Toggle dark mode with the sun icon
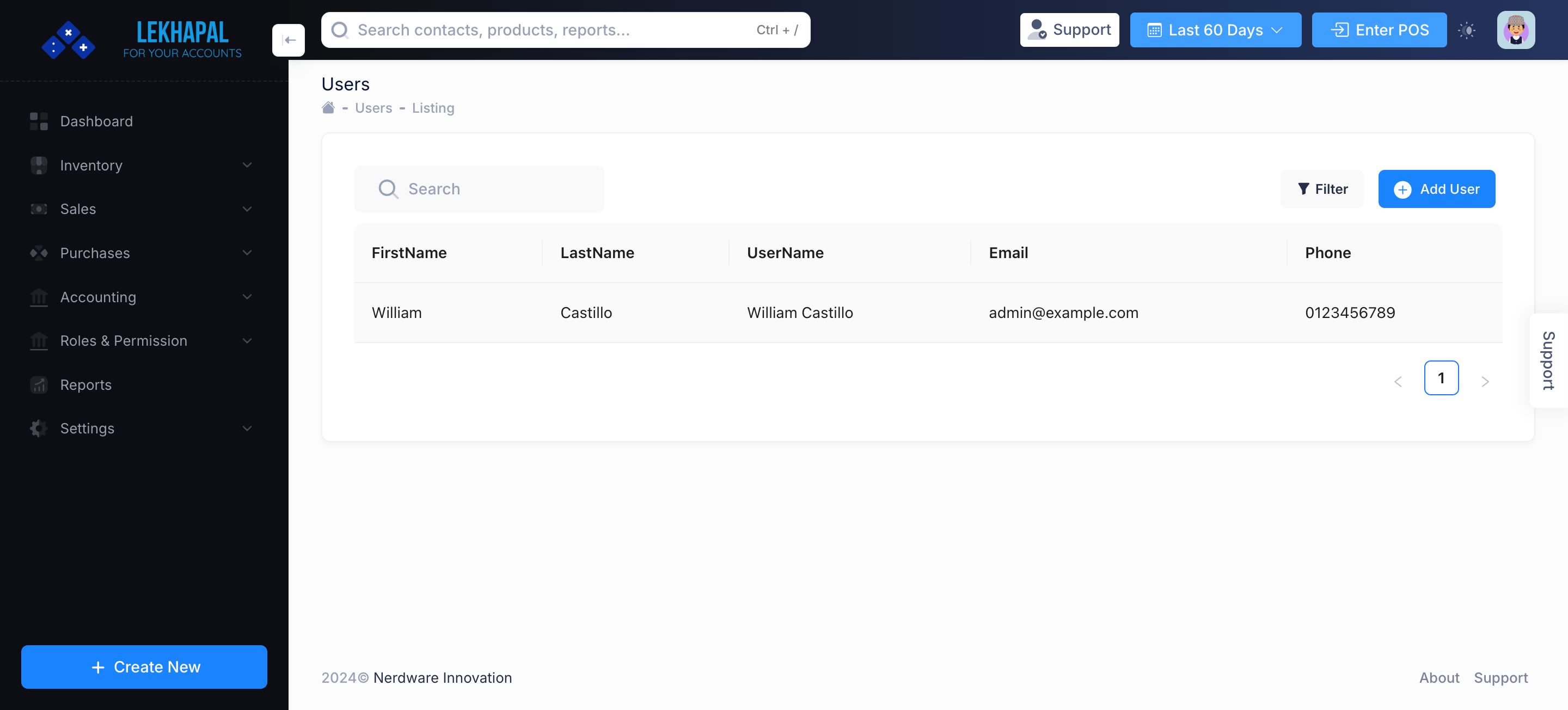The width and height of the screenshot is (1568, 710). [1468, 30]
